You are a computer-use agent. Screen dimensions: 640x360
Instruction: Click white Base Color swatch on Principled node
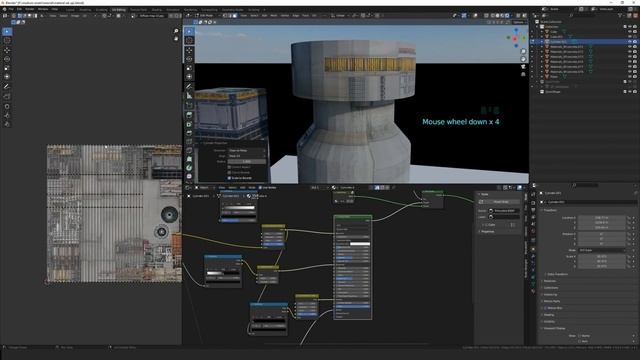pos(360,244)
